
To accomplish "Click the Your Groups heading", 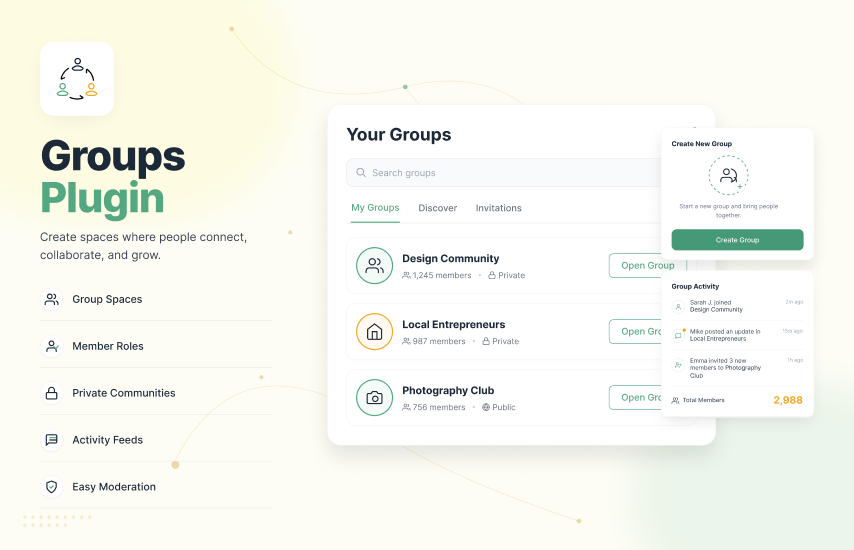I will pos(399,135).
